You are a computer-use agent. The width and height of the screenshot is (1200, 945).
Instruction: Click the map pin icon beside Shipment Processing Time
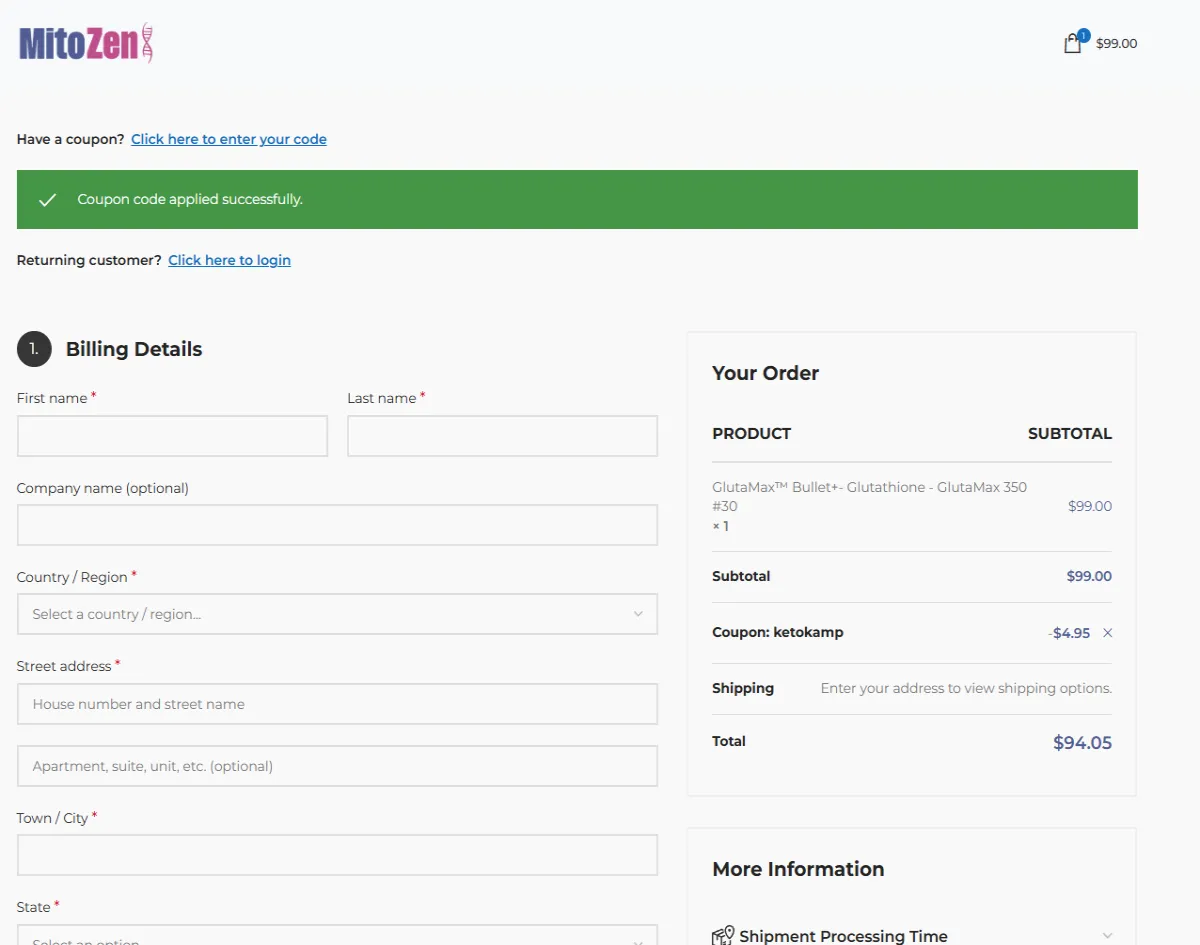point(723,936)
